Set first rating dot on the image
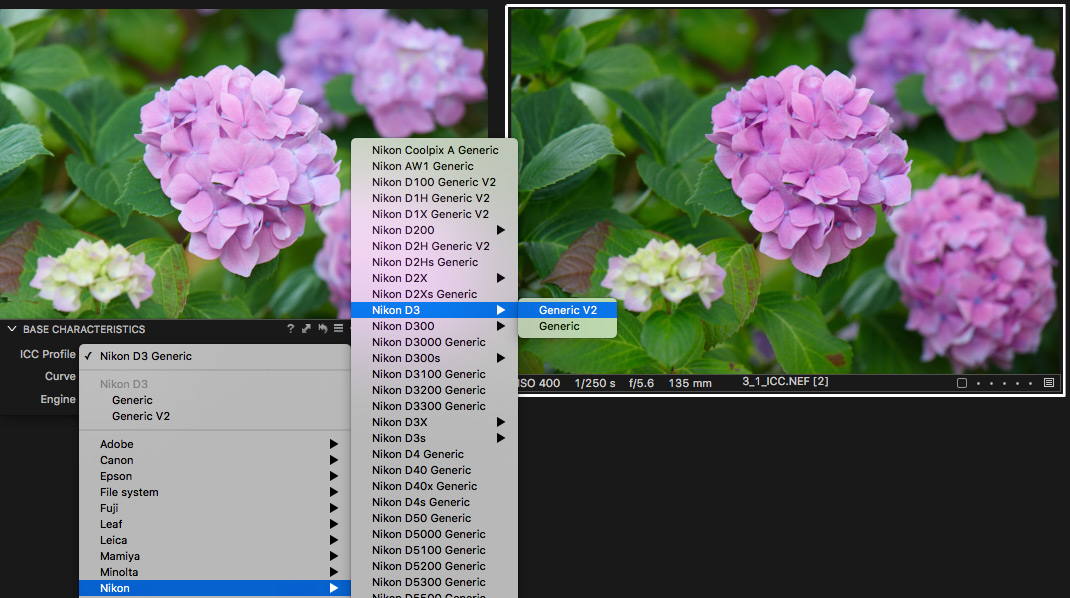This screenshot has height=598, width=1070. pyautogui.click(x=978, y=383)
